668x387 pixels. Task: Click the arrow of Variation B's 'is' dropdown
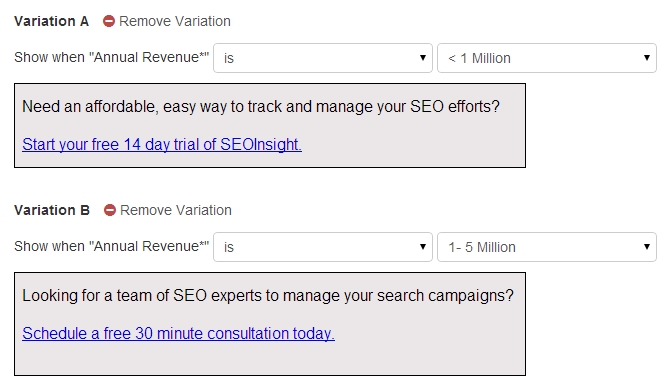pyautogui.click(x=423, y=246)
